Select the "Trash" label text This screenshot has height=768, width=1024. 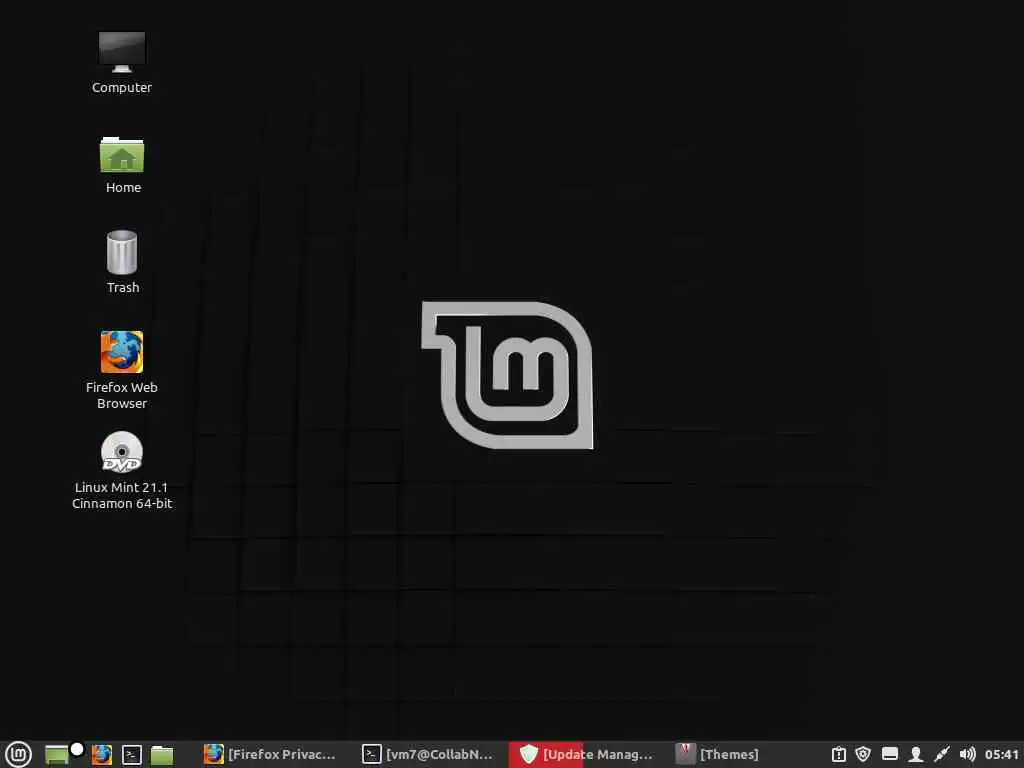point(123,287)
